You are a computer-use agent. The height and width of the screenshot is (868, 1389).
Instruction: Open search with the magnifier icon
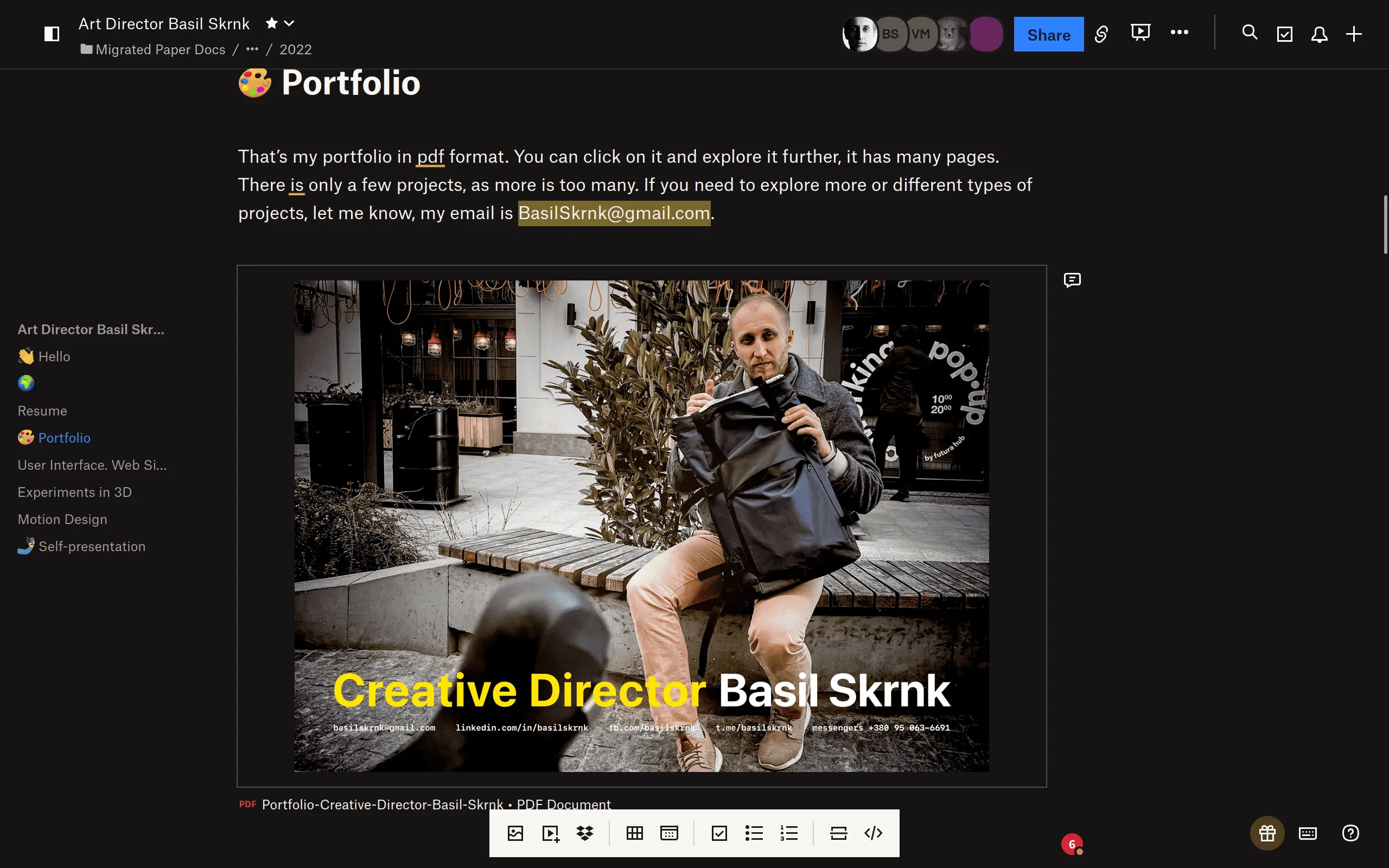[x=1250, y=32]
